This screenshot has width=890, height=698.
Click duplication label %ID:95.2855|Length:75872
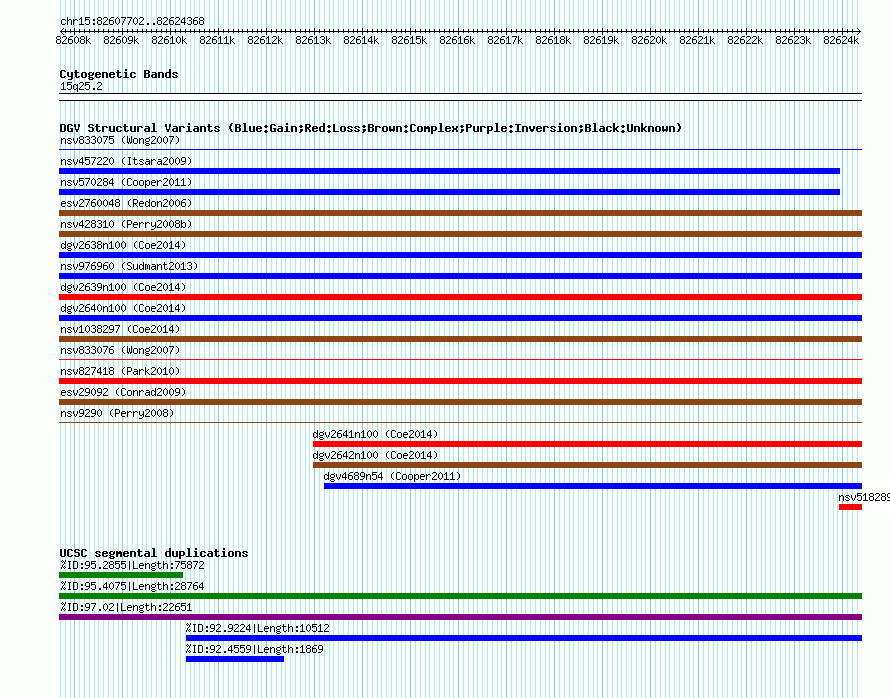pyautogui.click(x=132, y=565)
